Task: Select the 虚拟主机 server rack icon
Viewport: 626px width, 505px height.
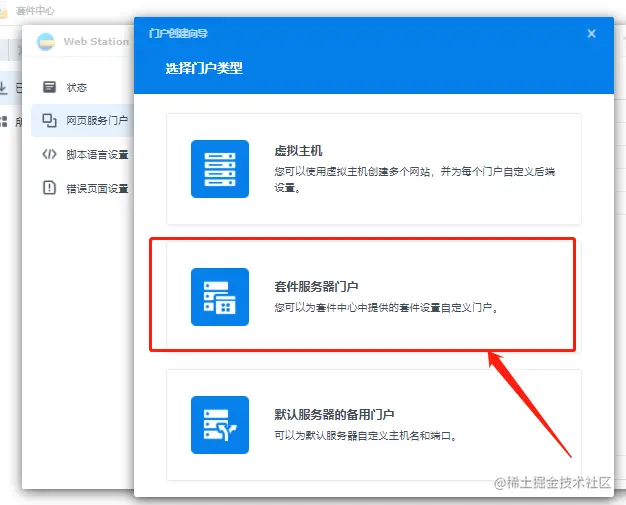Action: pyautogui.click(x=220, y=169)
